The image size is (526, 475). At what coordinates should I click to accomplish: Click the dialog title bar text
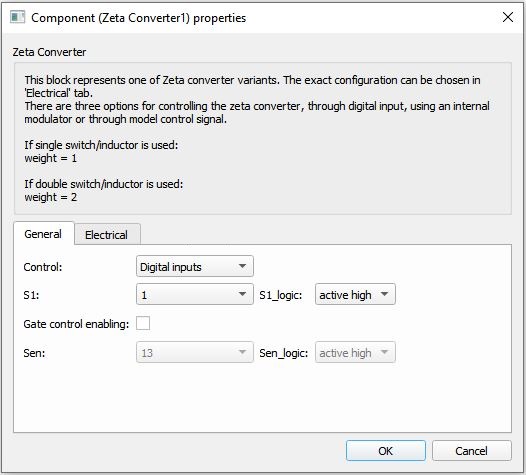pos(139,18)
